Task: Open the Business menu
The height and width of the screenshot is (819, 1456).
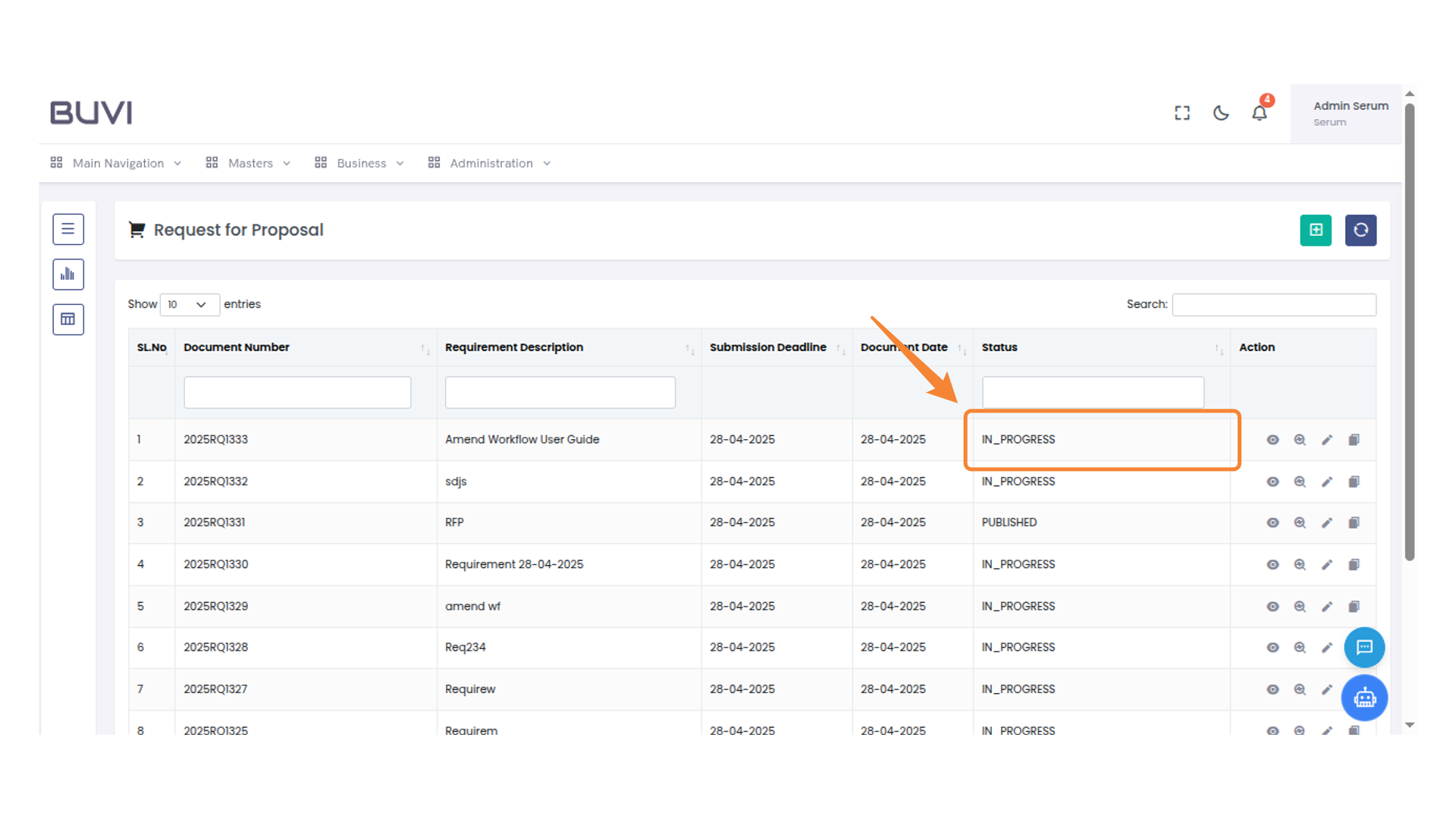Action: pos(360,163)
